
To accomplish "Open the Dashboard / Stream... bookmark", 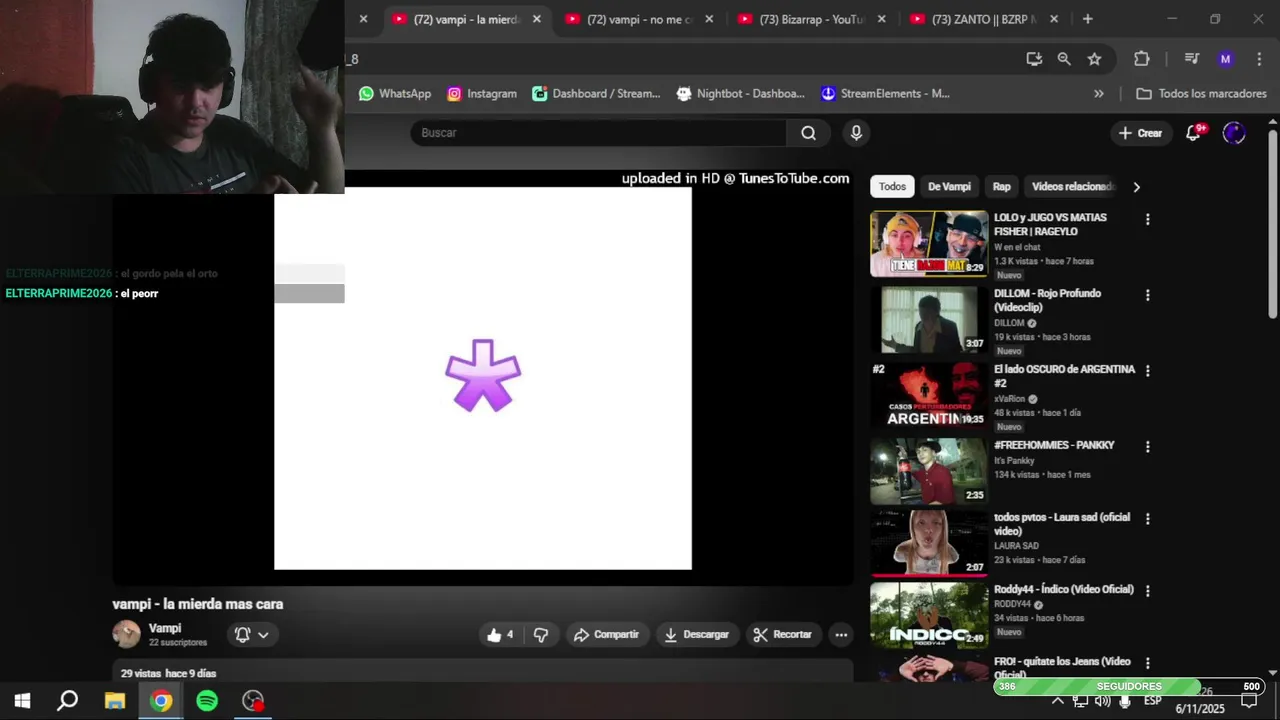I will tap(596, 93).
